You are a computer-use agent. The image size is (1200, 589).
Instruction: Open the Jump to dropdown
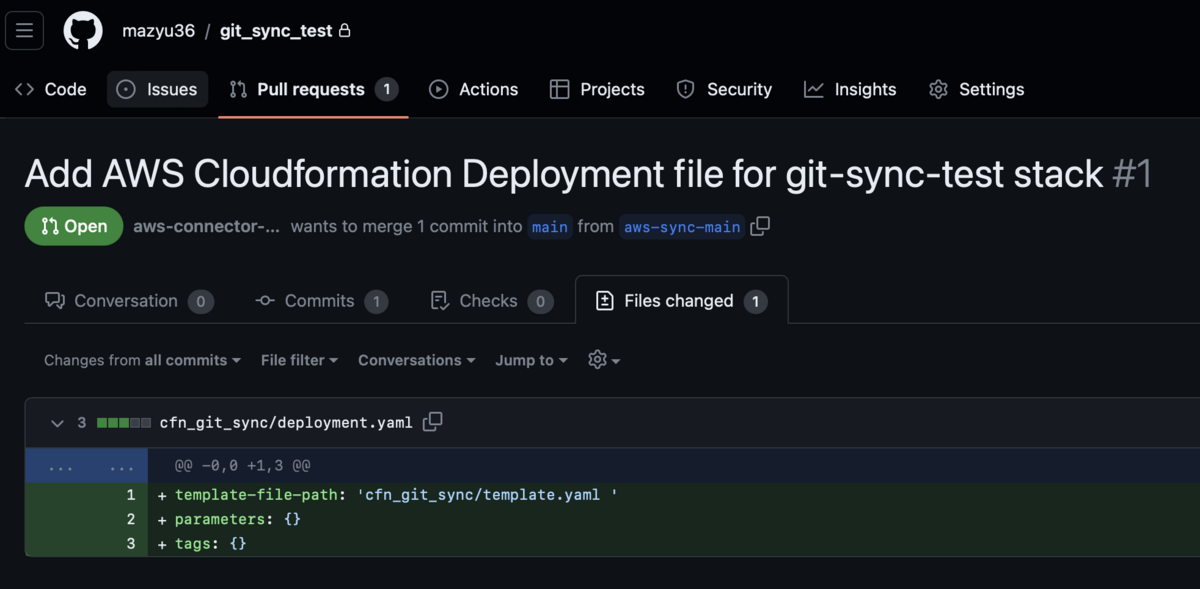point(530,360)
